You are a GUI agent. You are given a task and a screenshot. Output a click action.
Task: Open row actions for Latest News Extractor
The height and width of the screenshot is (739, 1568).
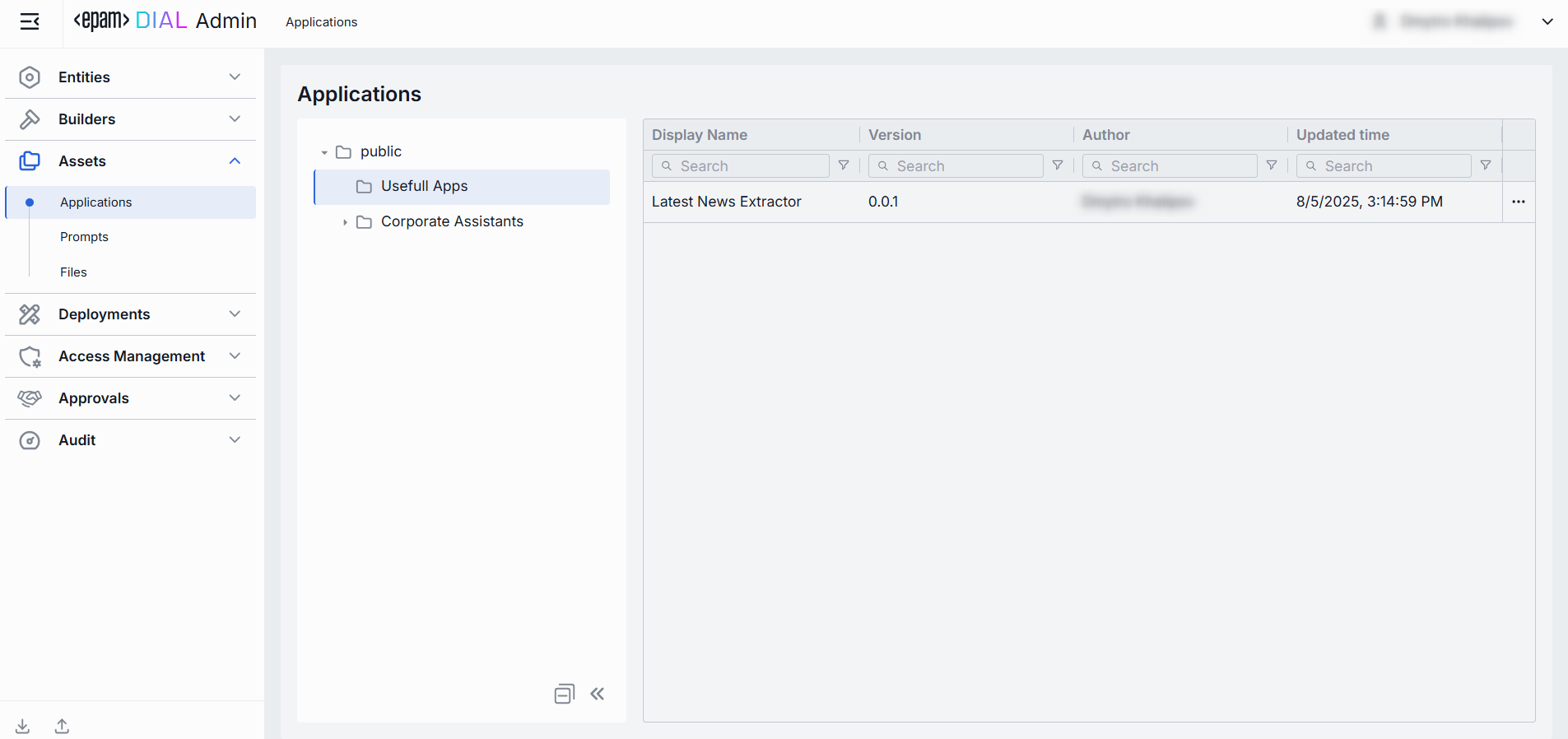(x=1519, y=202)
